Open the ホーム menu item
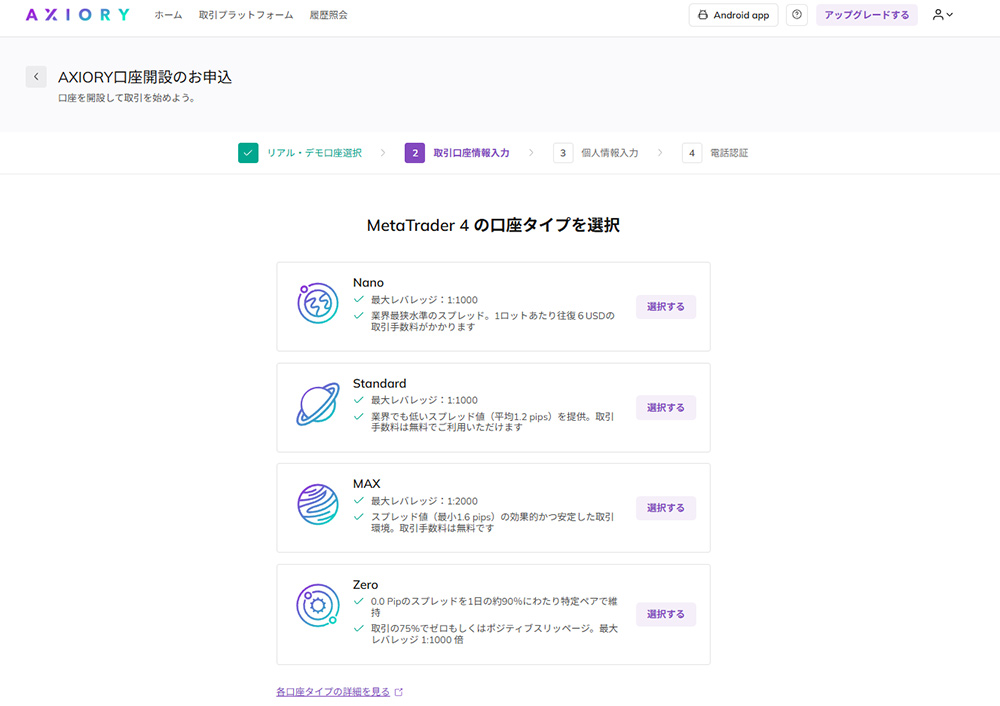The height and width of the screenshot is (706, 1000). point(168,15)
